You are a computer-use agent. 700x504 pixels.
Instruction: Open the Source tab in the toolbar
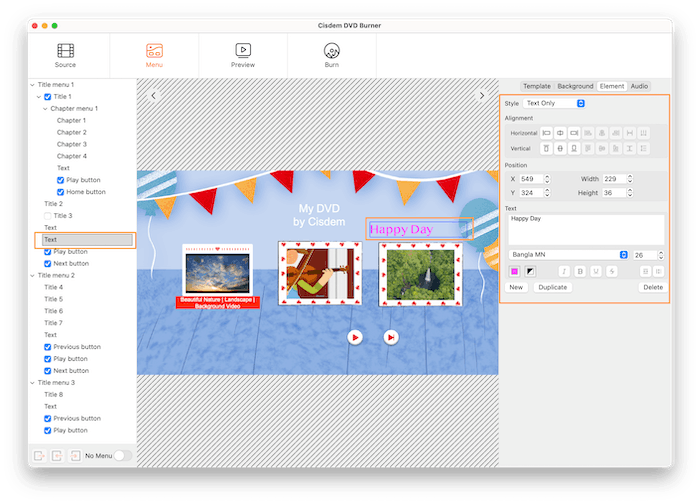point(65,55)
